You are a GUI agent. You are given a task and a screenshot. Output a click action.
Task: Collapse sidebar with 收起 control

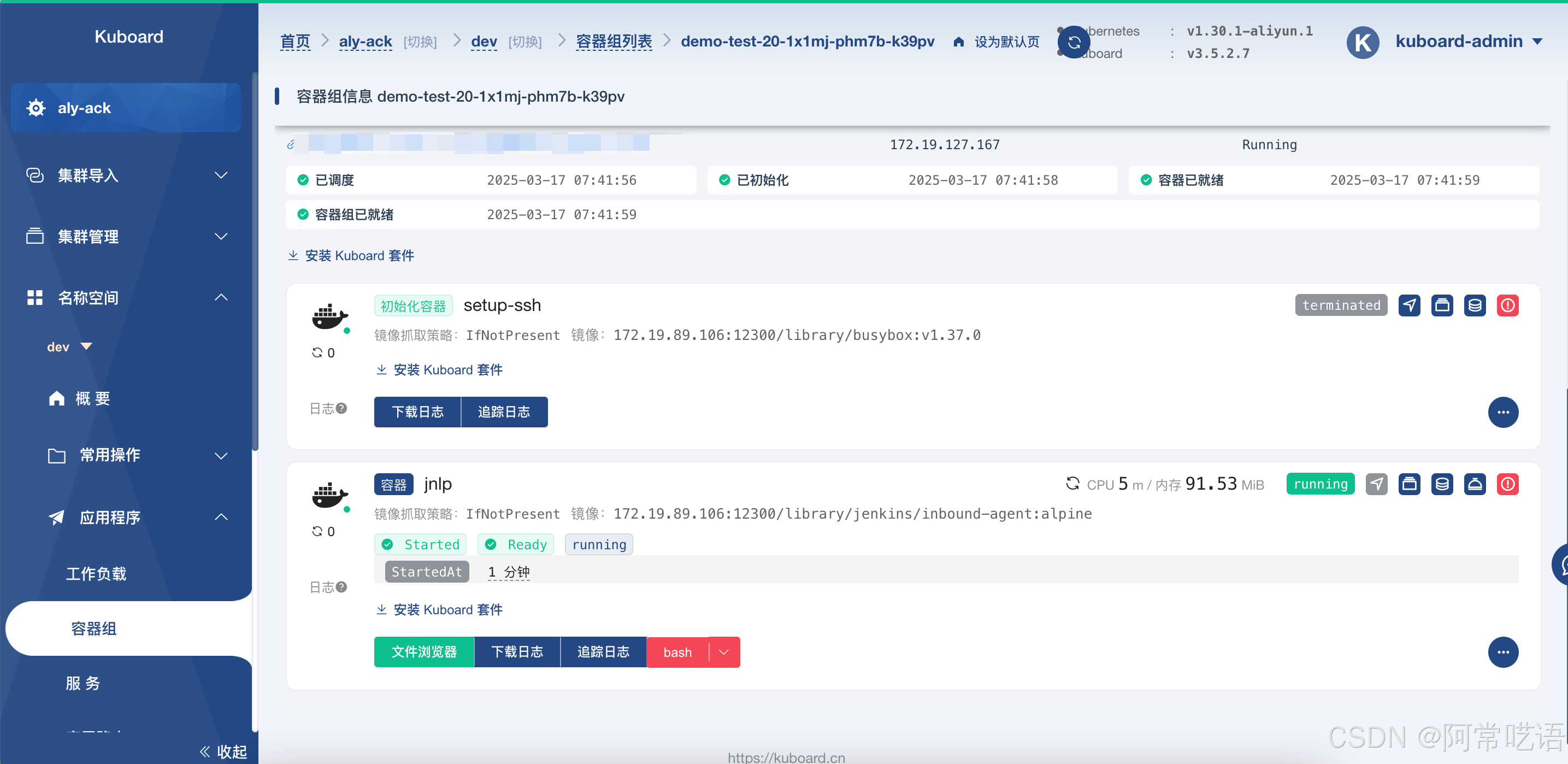coord(223,751)
